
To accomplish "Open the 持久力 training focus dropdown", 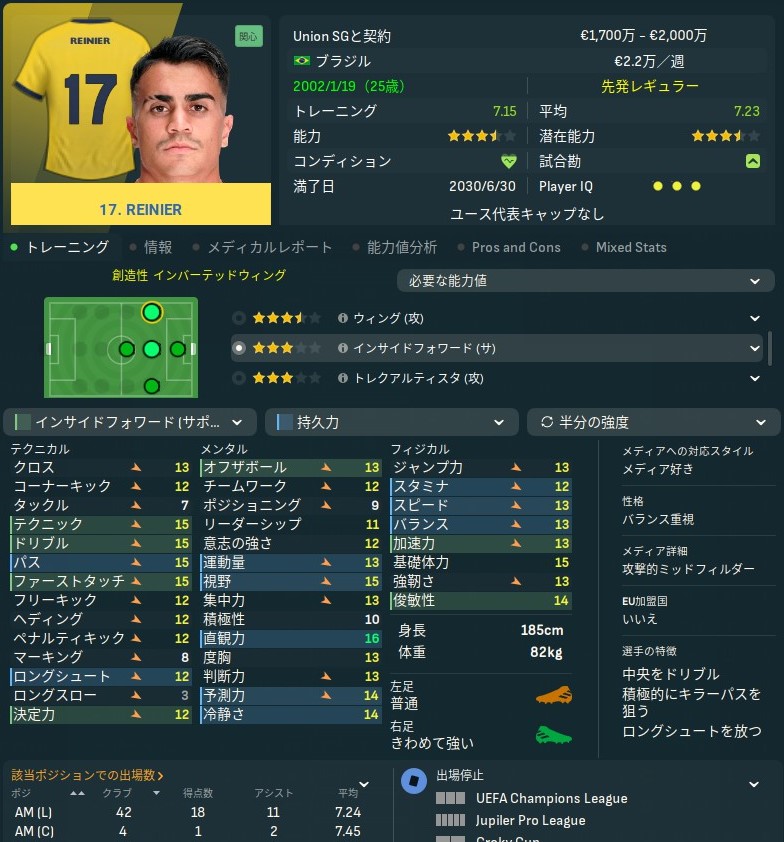I will (391, 423).
